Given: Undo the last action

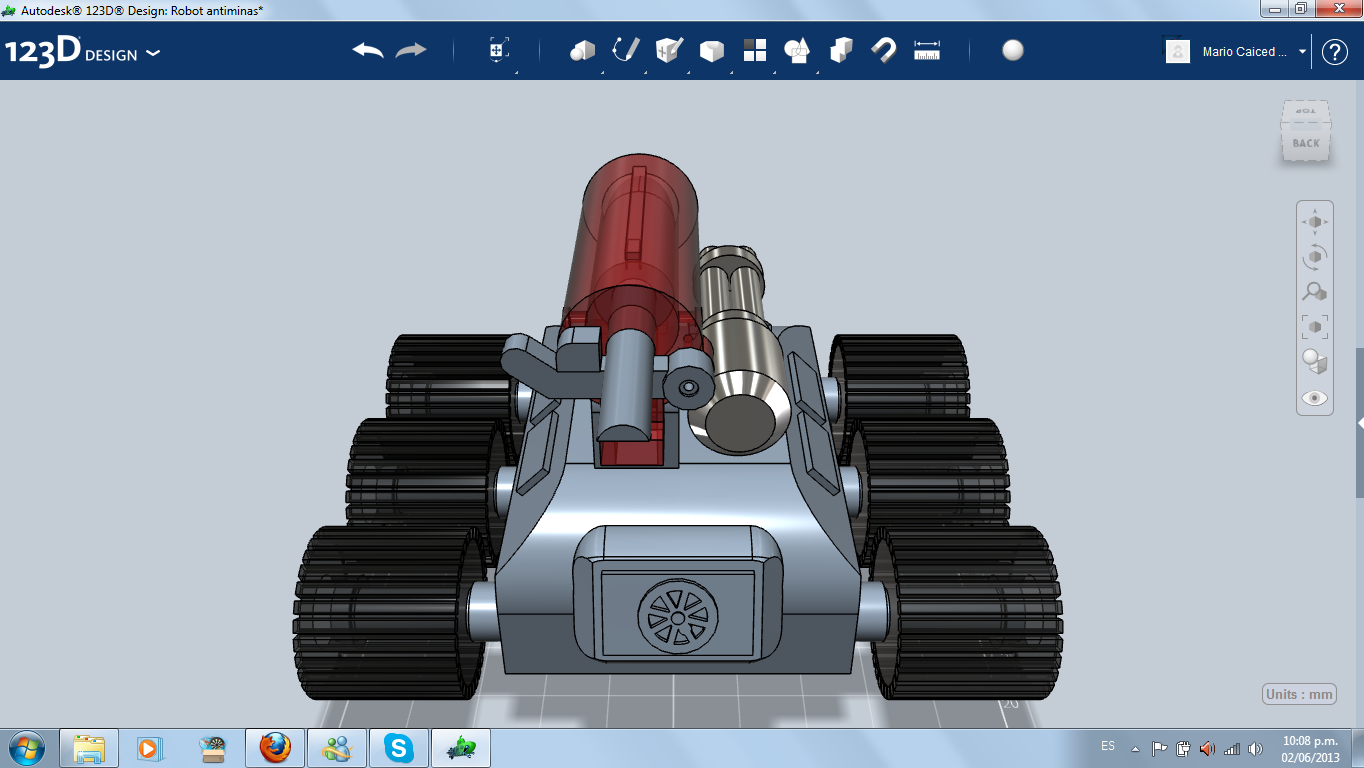Looking at the screenshot, I should [368, 50].
